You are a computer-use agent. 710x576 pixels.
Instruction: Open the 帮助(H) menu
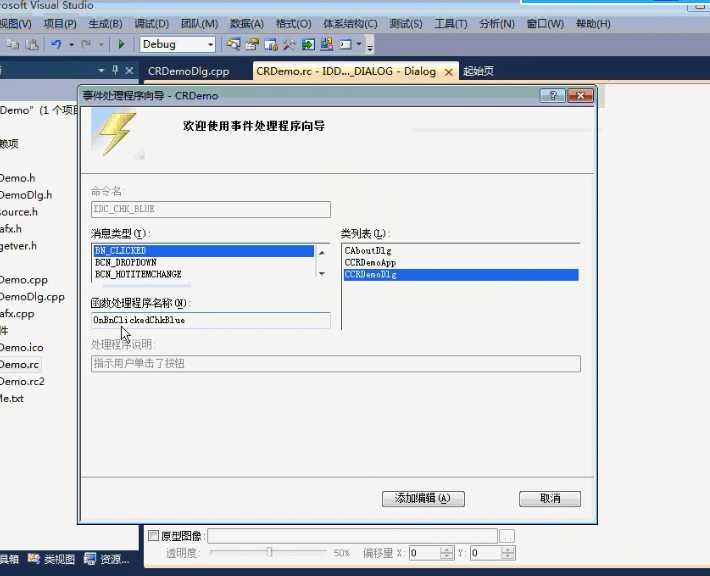tap(593, 24)
